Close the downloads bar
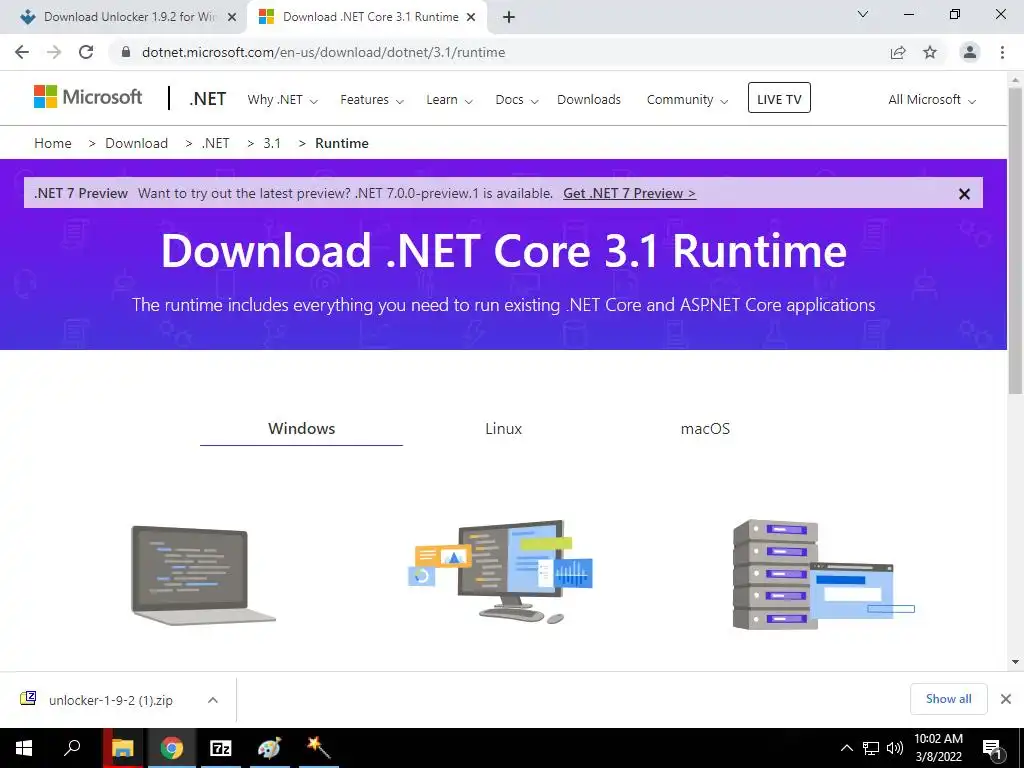This screenshot has height=768, width=1024. pos(1006,699)
